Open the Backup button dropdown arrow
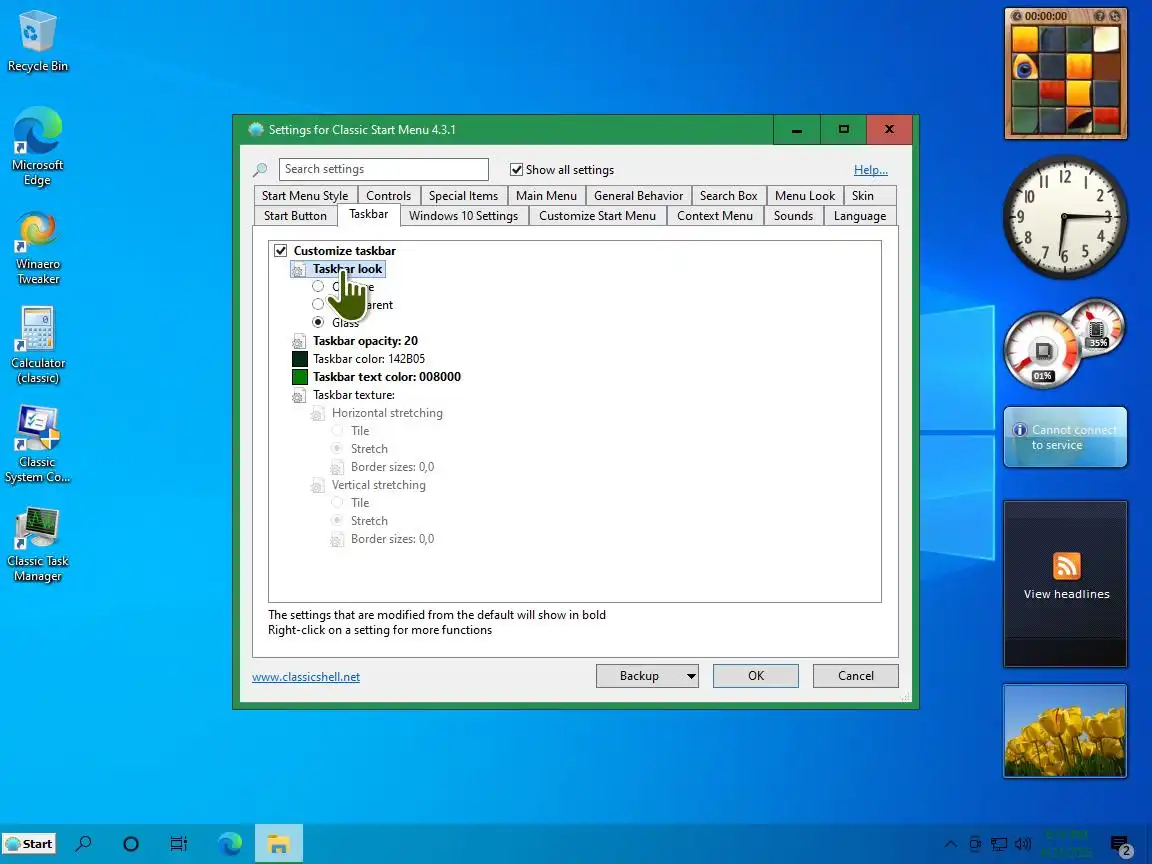Image resolution: width=1152 pixels, height=864 pixels. pos(691,676)
